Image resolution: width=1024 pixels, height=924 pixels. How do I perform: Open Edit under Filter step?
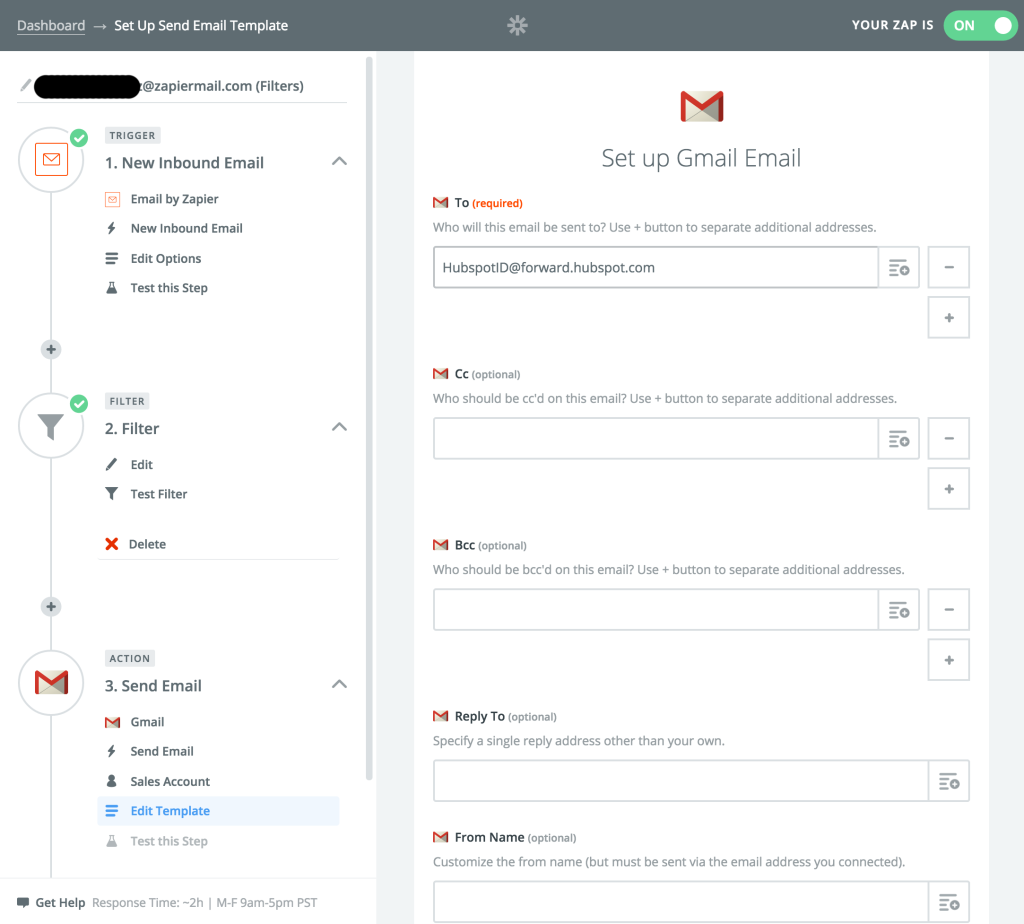[141, 465]
